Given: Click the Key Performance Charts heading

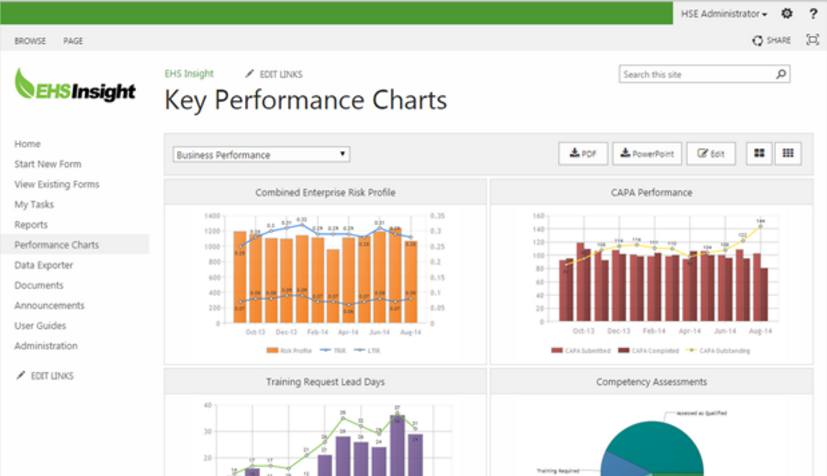Looking at the screenshot, I should tap(306, 100).
